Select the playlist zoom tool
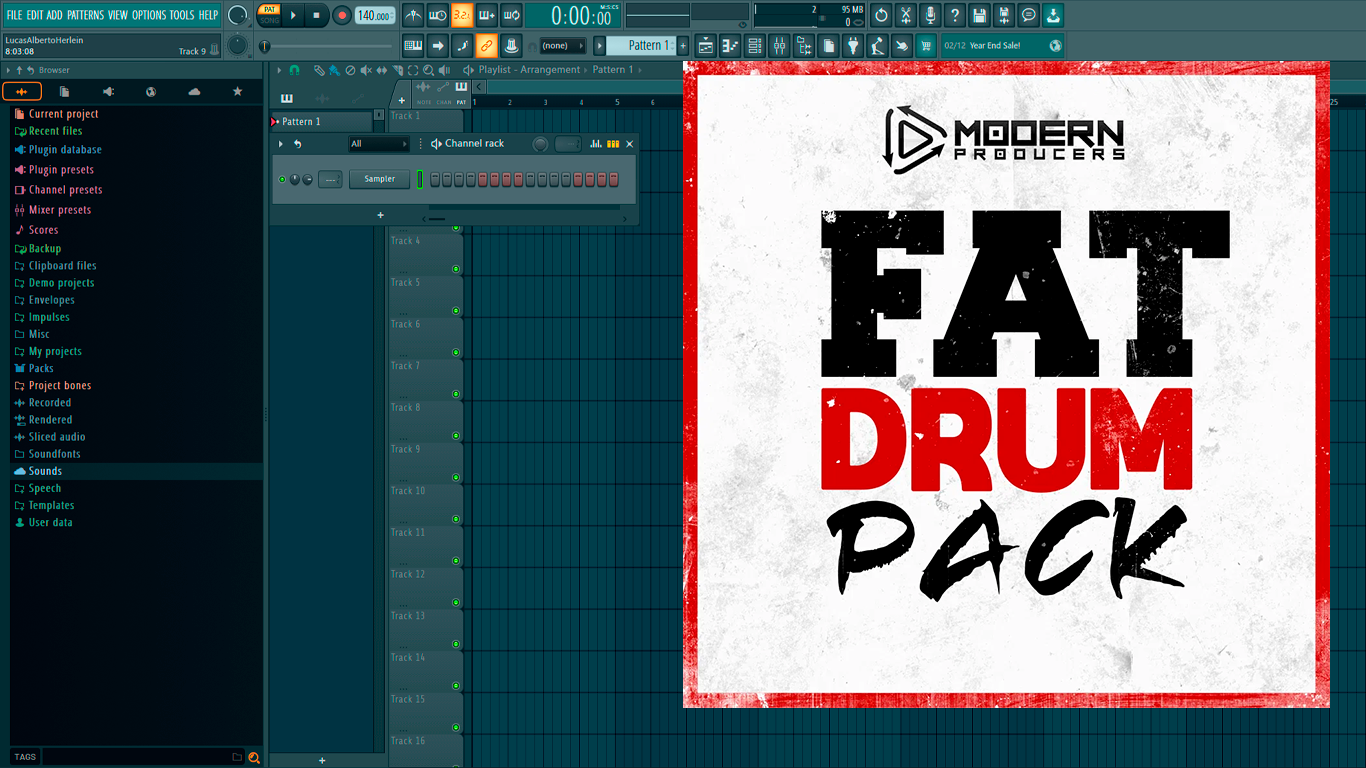This screenshot has height=768, width=1366. (429, 70)
